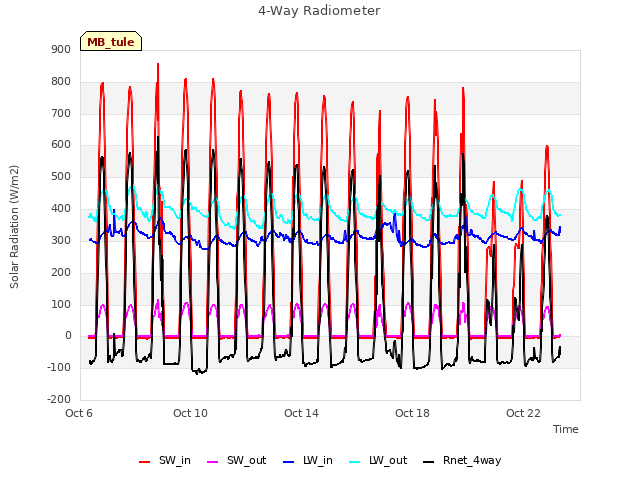Click the -200 y-axis tick label
This screenshot has height=480, width=640.
pos(59,399)
